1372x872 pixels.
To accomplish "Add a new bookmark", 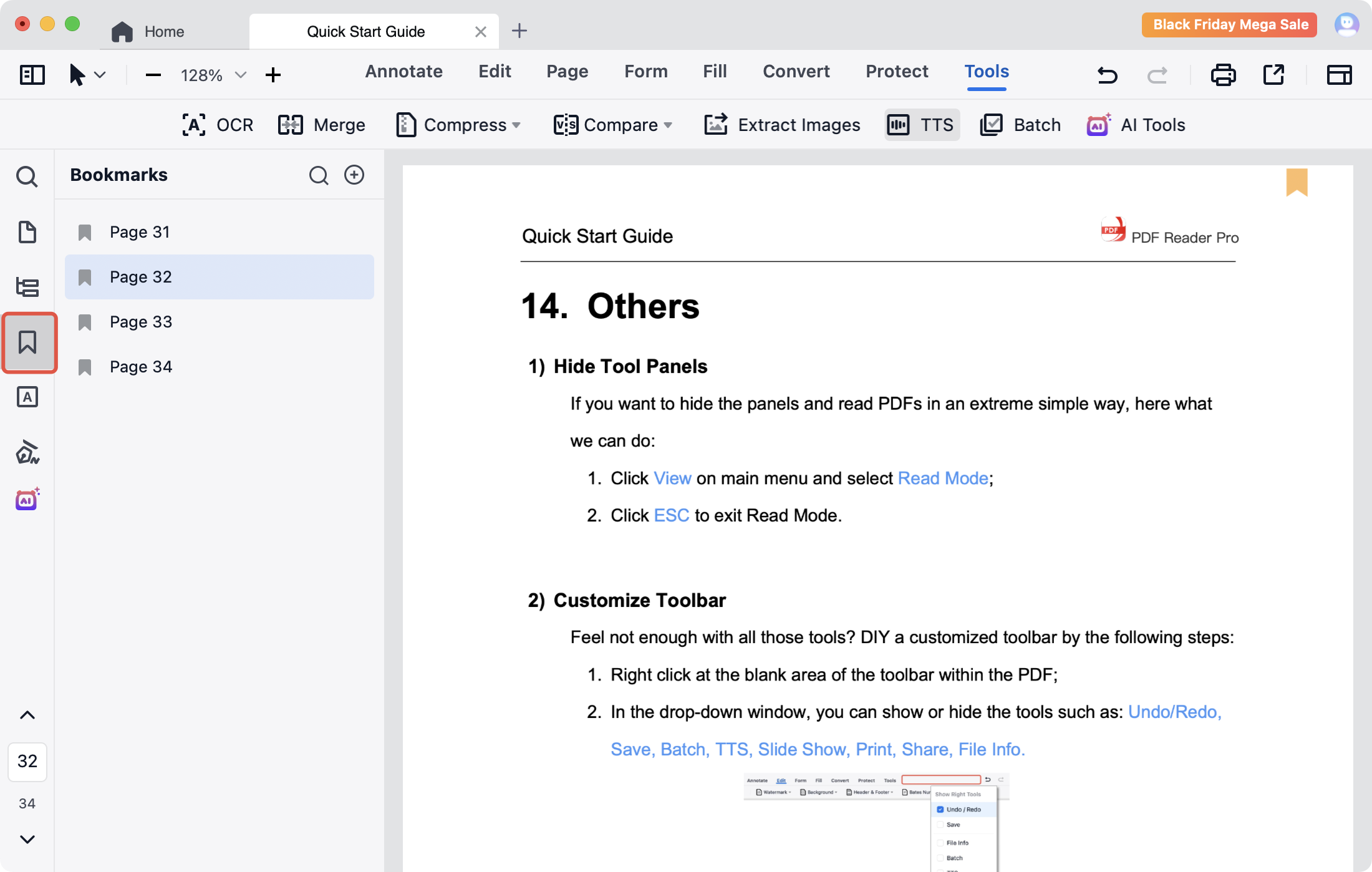I will coord(354,175).
